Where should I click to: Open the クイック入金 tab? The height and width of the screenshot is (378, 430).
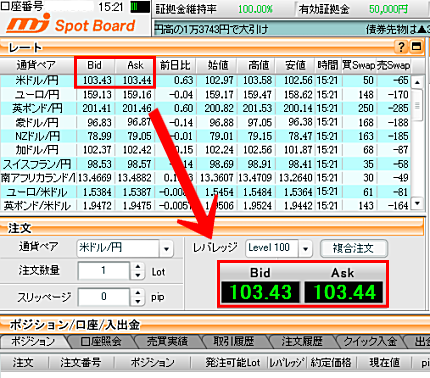pyautogui.click(x=370, y=342)
